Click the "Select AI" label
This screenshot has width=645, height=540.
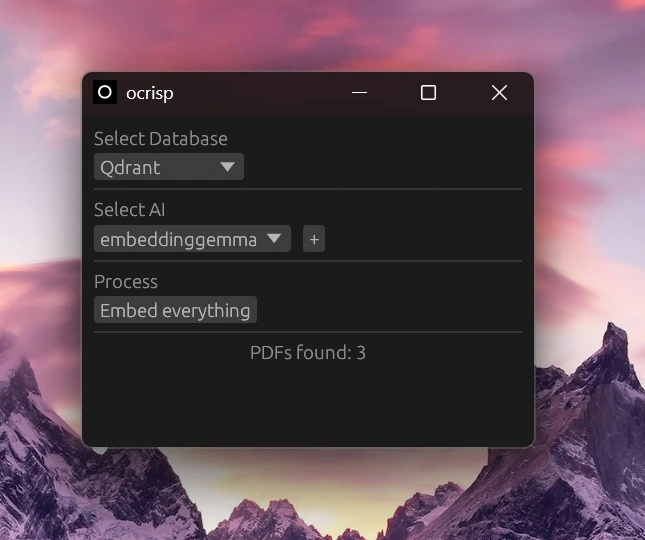pyautogui.click(x=129, y=210)
